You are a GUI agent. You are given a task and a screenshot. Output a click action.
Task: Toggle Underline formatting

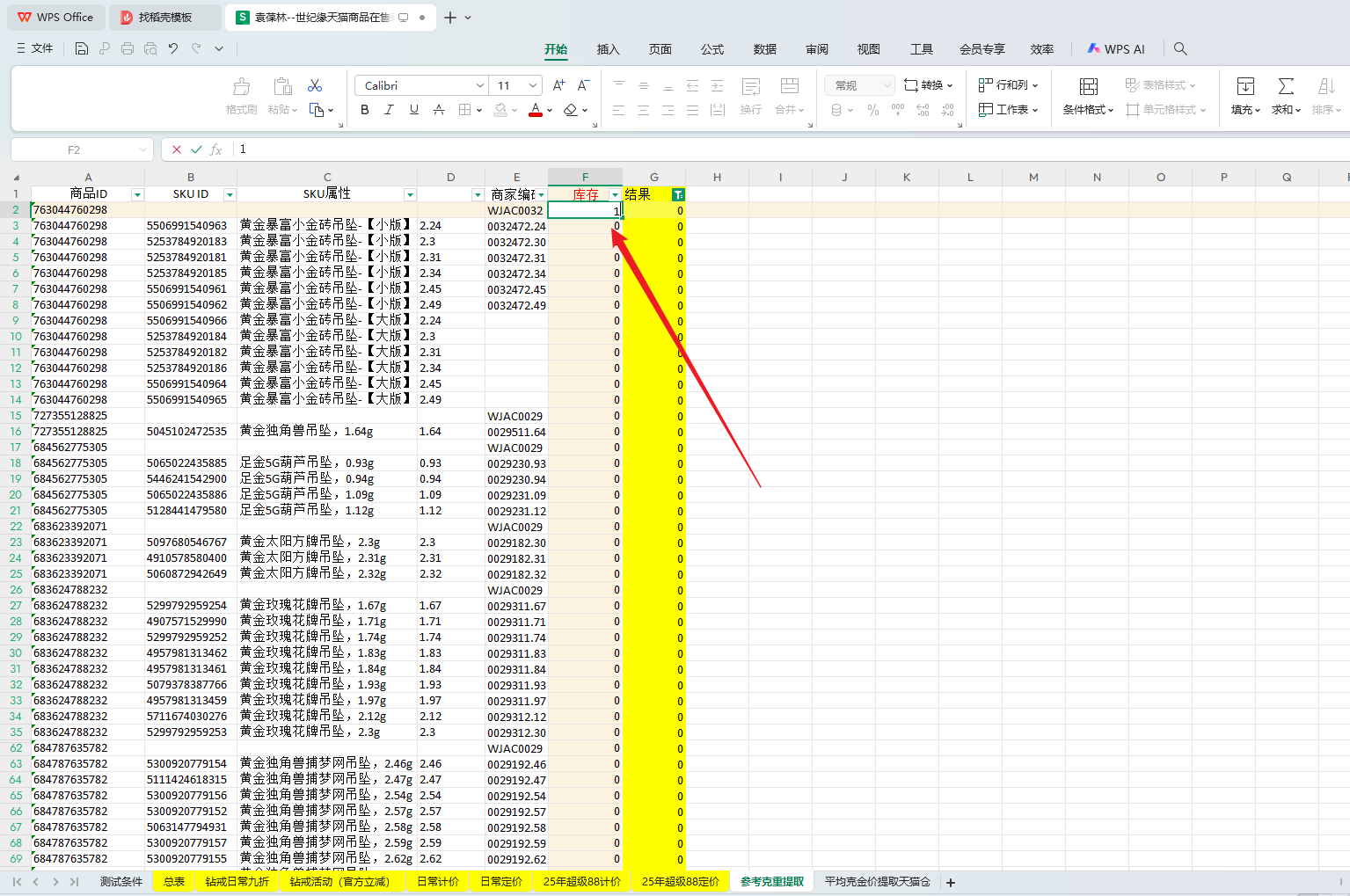click(414, 110)
